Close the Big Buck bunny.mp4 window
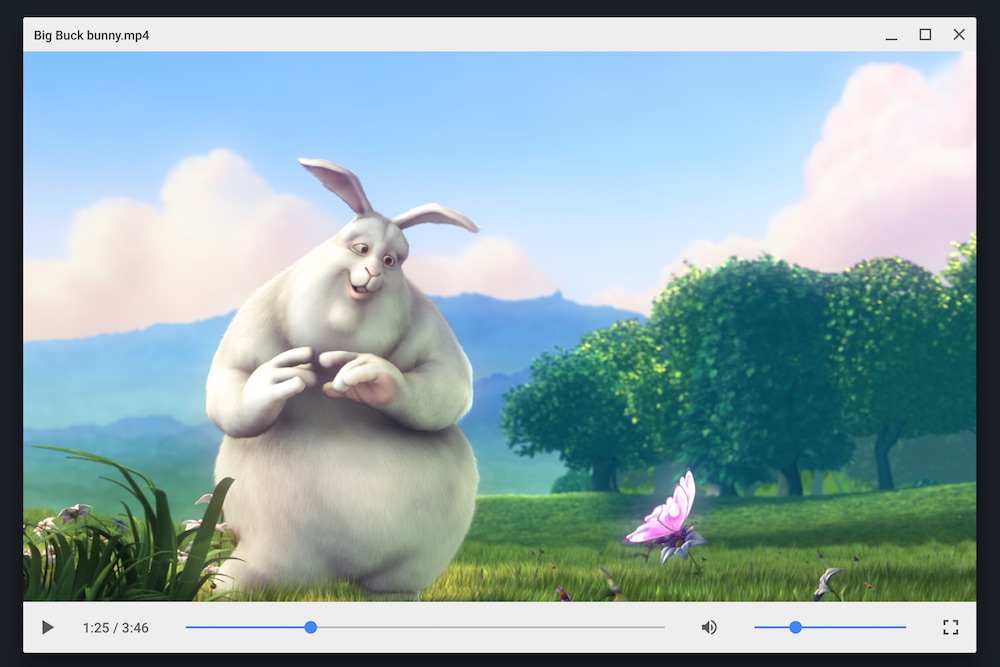Viewport: 1000px width, 667px height. (x=959, y=35)
